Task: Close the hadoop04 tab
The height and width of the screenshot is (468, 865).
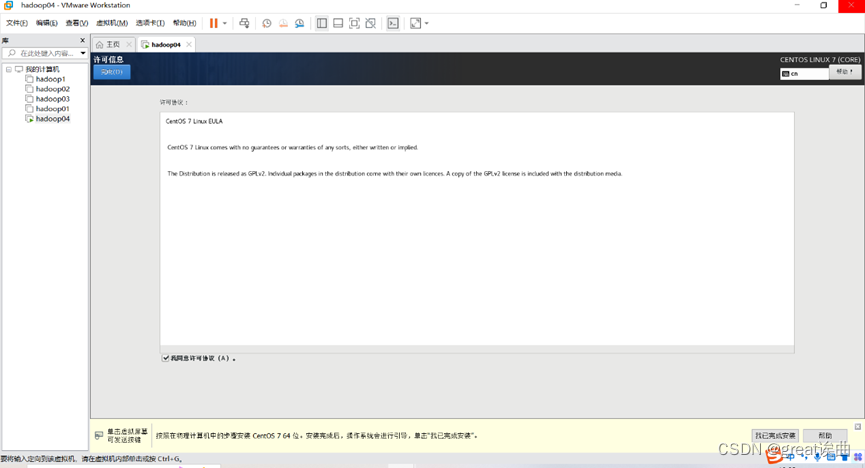Action: pos(189,45)
